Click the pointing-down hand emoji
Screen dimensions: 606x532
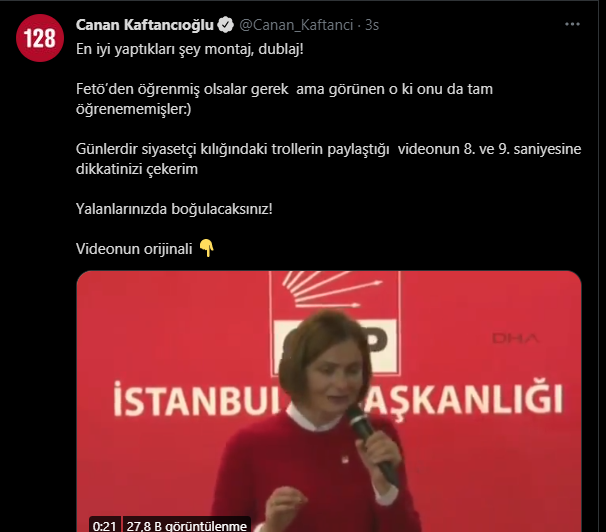click(206, 248)
